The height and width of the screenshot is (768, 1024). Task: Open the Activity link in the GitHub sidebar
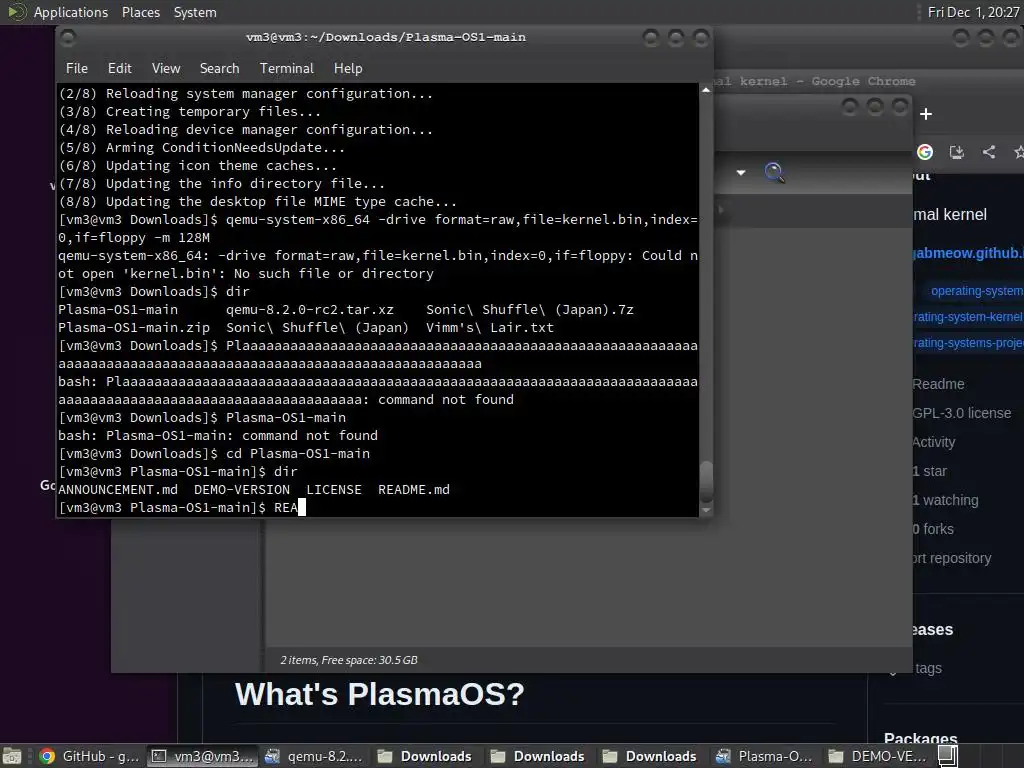point(934,442)
